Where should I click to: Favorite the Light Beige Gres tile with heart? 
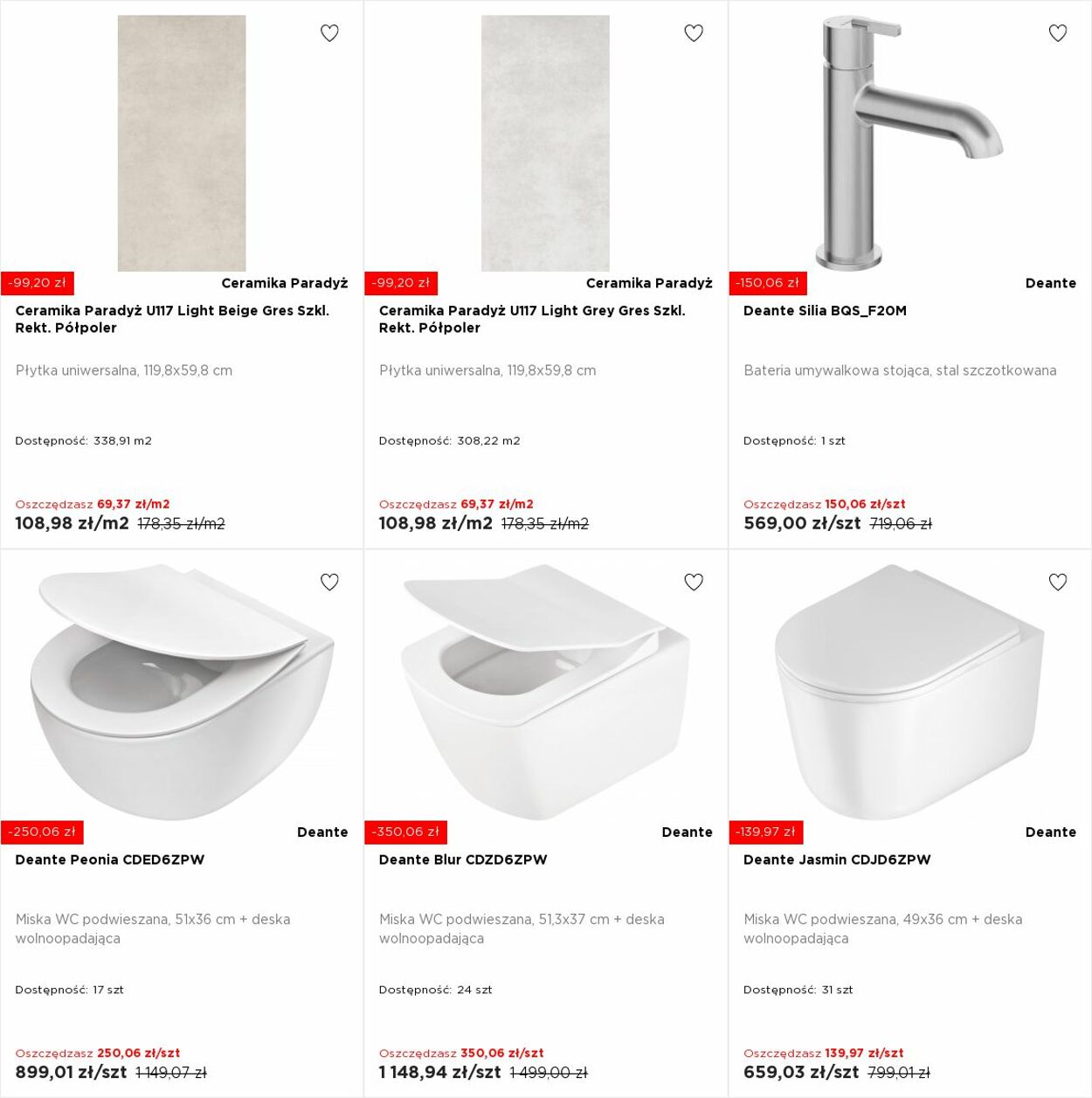(x=329, y=33)
